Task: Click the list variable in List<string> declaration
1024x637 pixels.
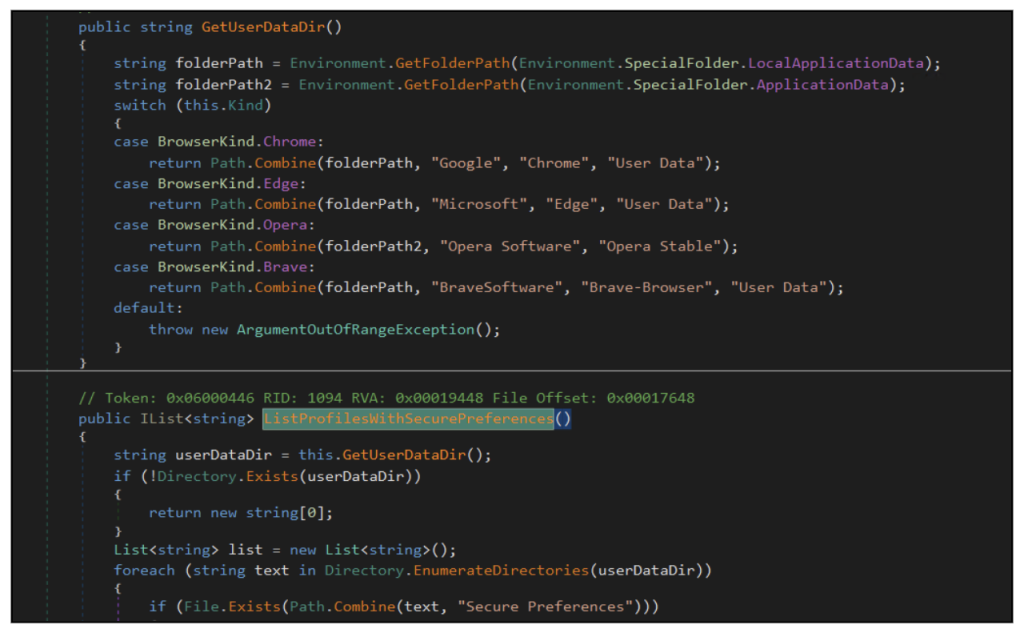Action: click(x=246, y=550)
